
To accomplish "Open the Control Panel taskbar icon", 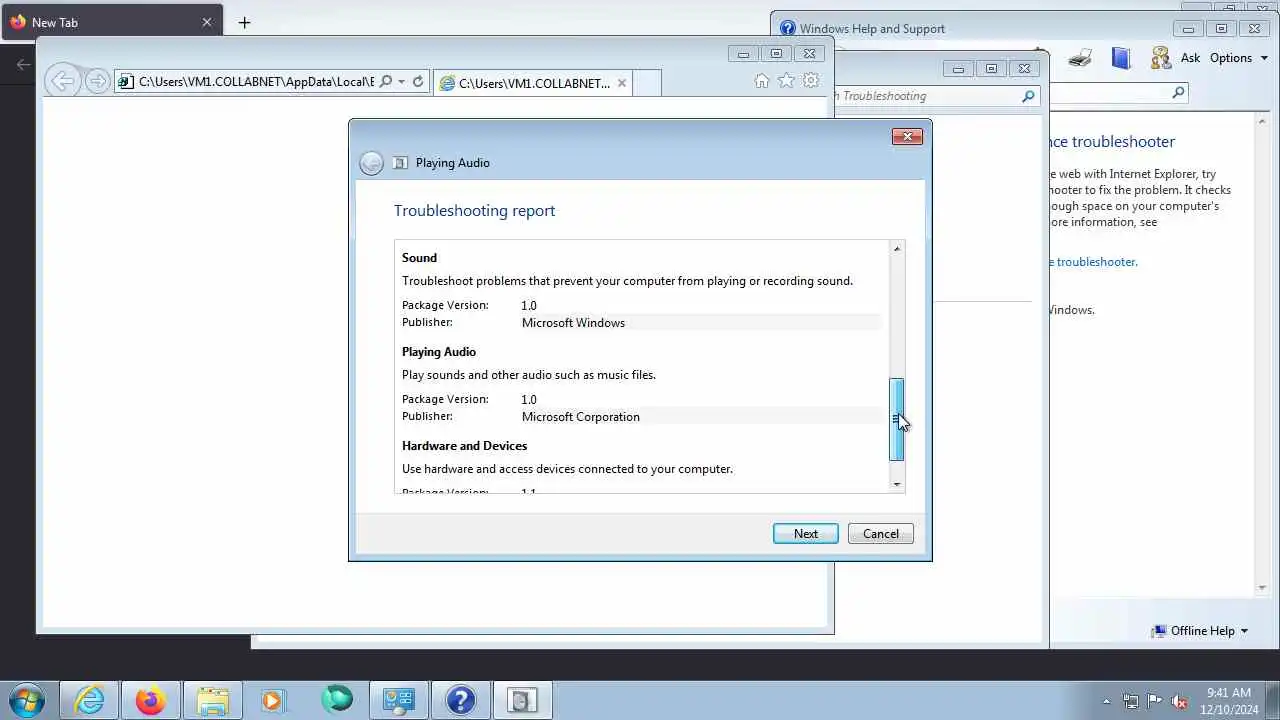I will pyautogui.click(x=399, y=700).
